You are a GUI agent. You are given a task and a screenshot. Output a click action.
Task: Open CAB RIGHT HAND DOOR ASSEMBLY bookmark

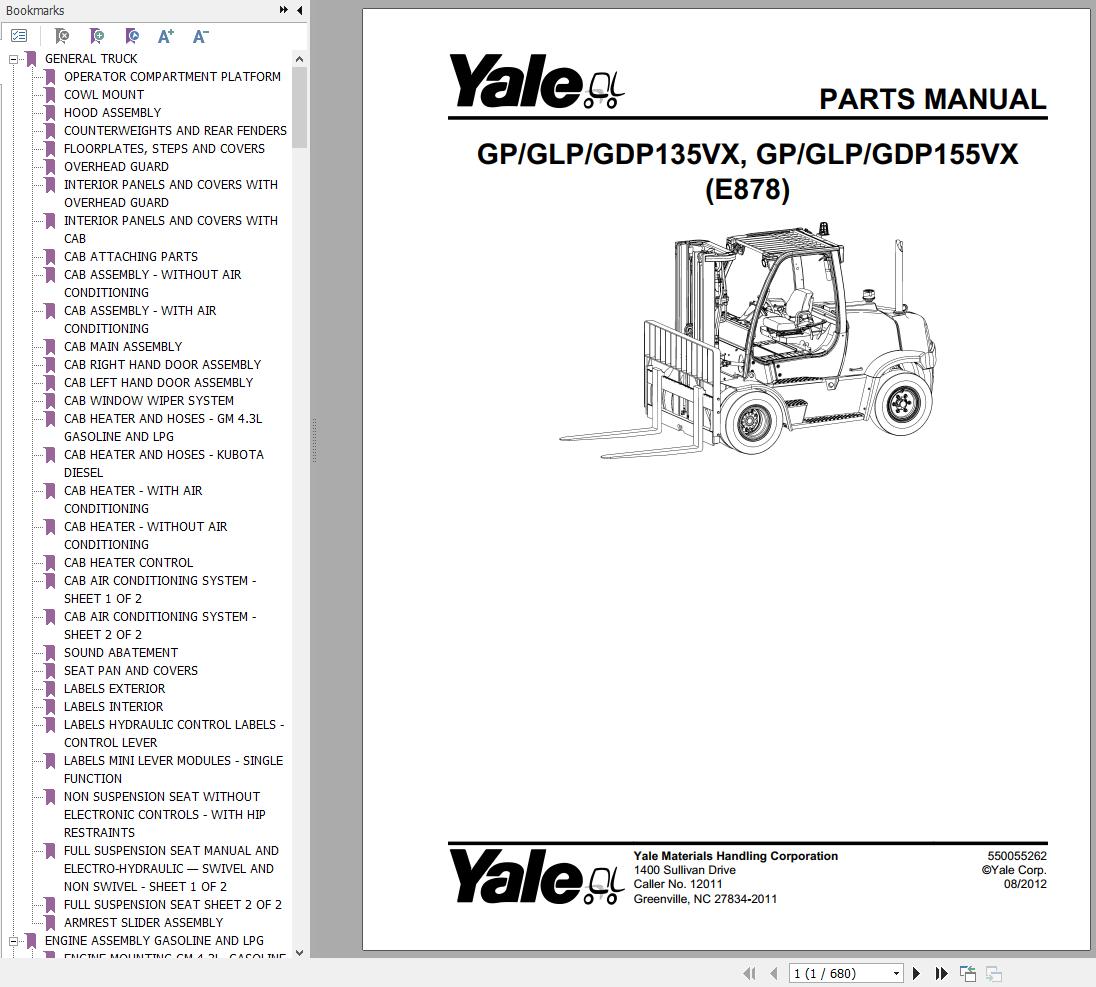(162, 364)
